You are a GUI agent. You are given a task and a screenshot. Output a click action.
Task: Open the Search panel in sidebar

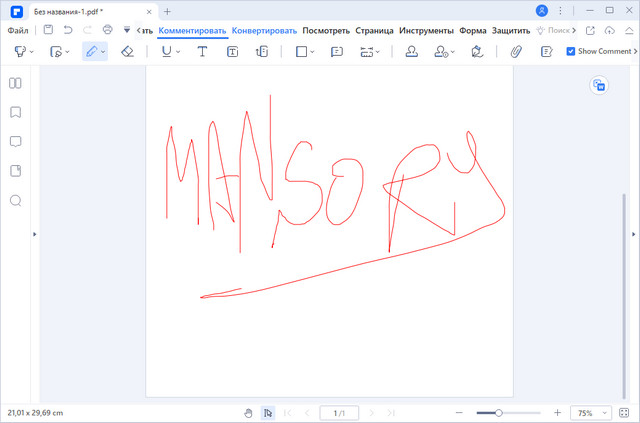coord(15,201)
